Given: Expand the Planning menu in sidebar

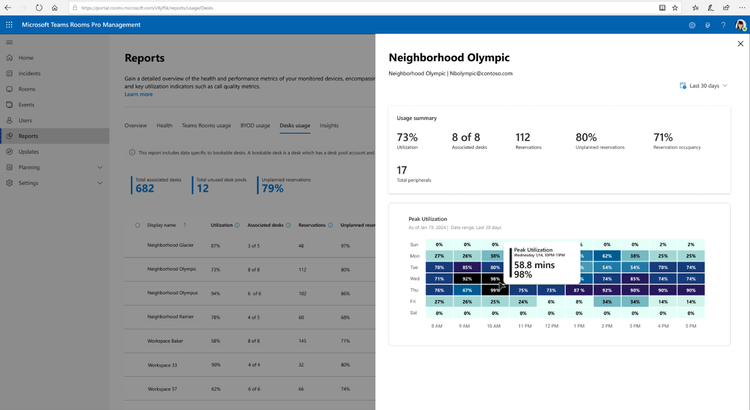Looking at the screenshot, I should [x=100, y=167].
